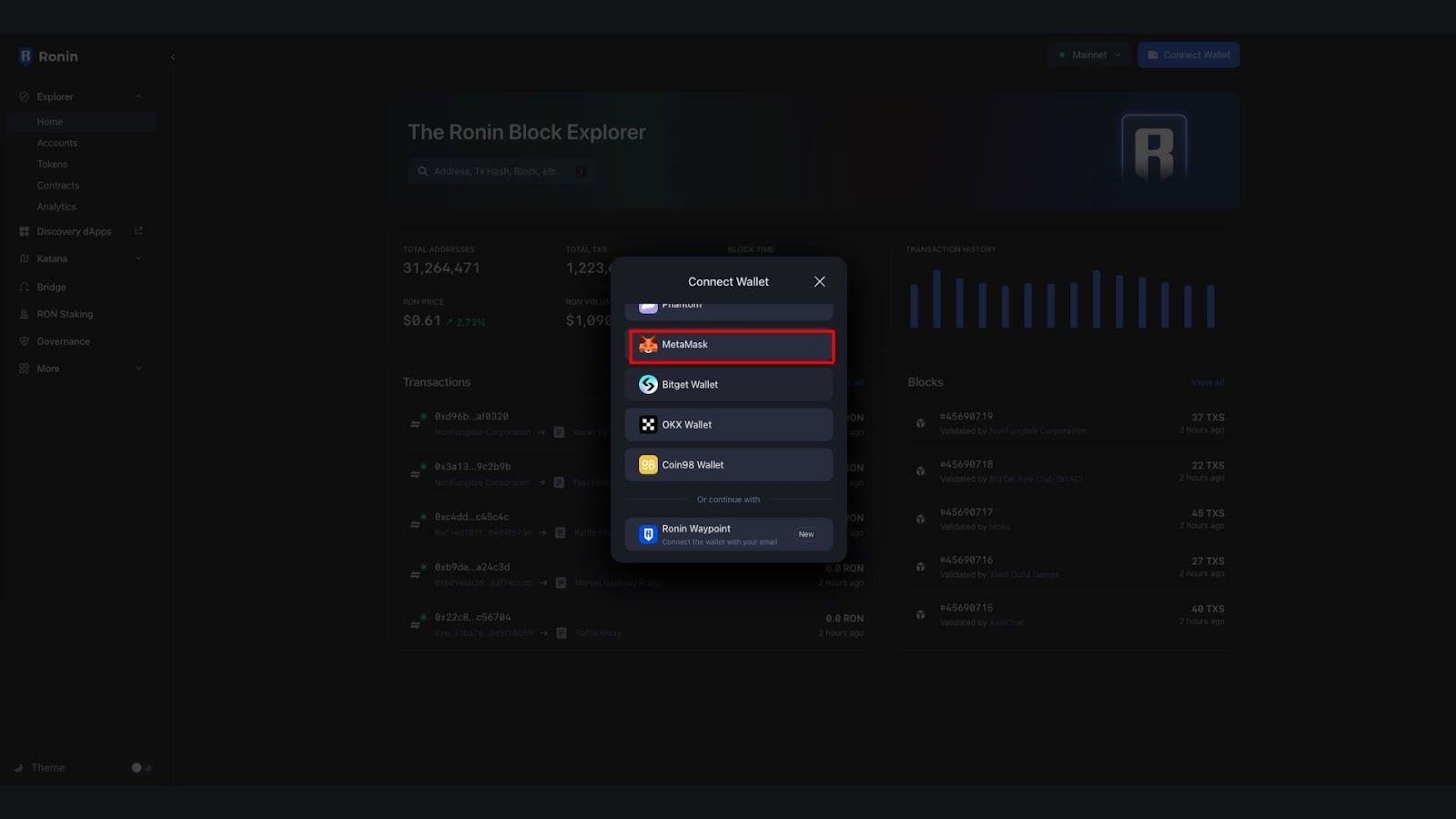Click the Ronin logo in sidebar
Screen dimensions: 1456x819
(48, 56)
